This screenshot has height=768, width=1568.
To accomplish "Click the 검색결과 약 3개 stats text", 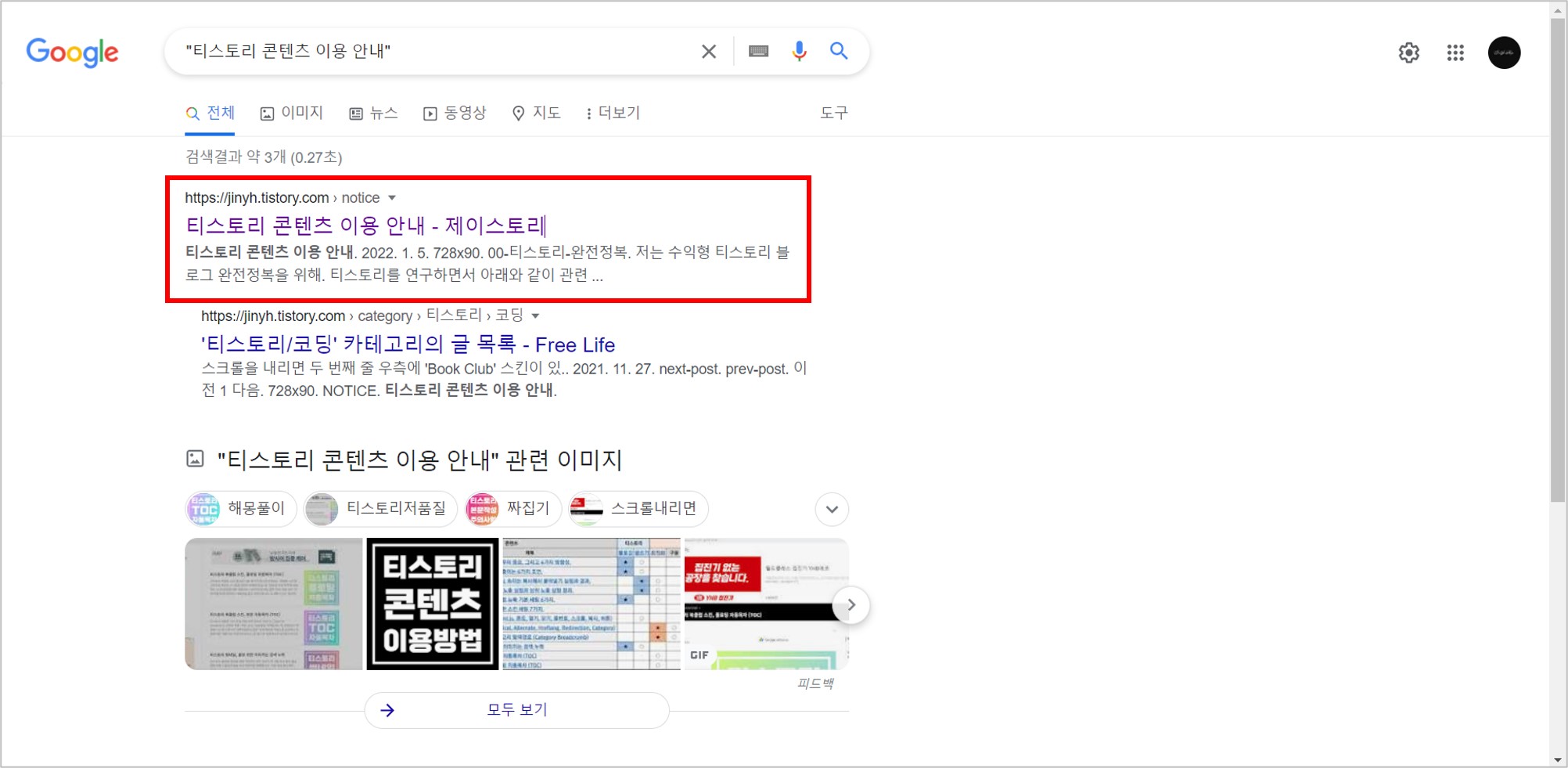I will coord(264,157).
